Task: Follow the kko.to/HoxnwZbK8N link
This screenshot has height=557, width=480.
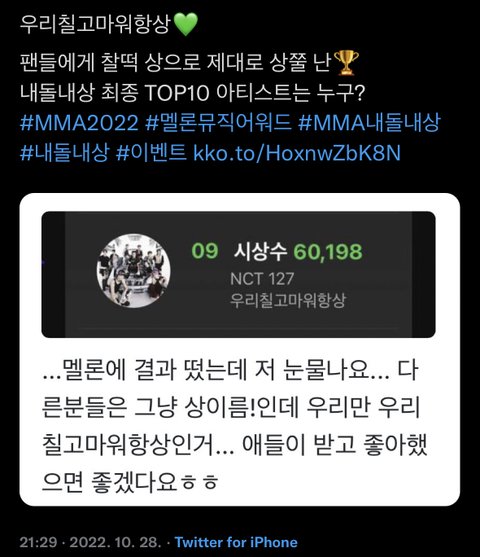Action: (297, 153)
